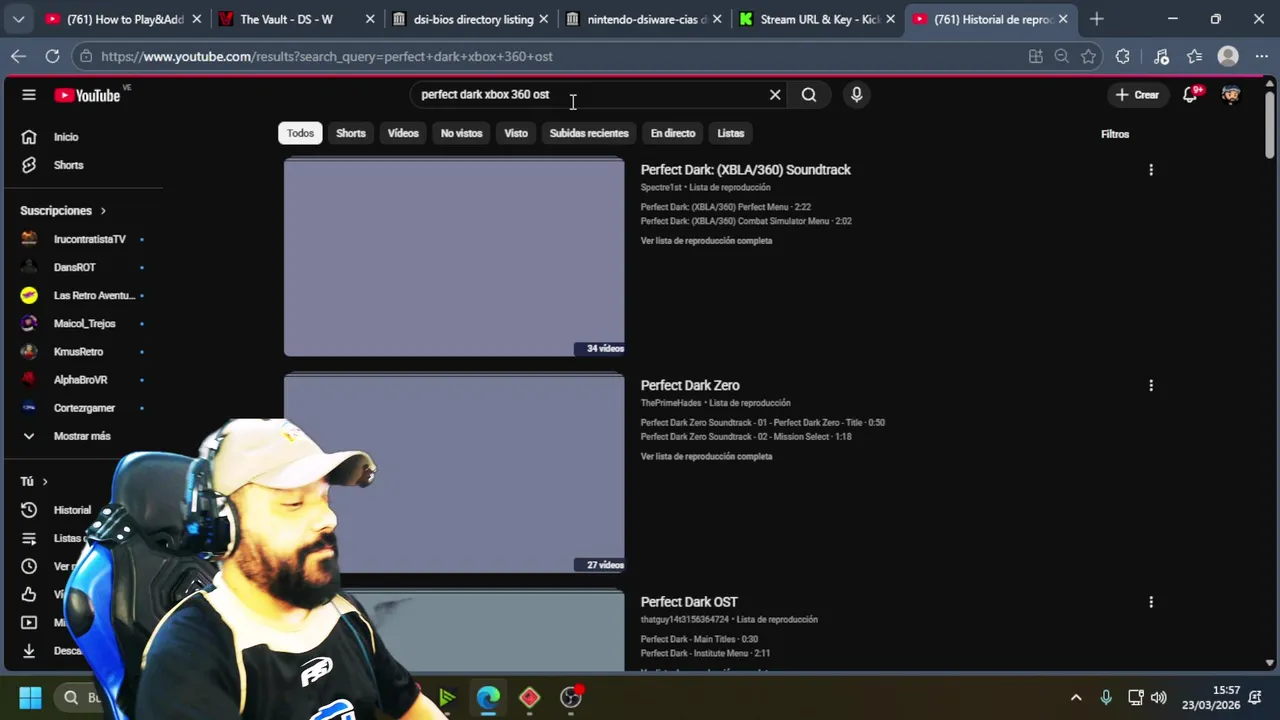The height and width of the screenshot is (720, 1280).
Task: Open the Cortezrgamer subscription
Action: click(84, 408)
